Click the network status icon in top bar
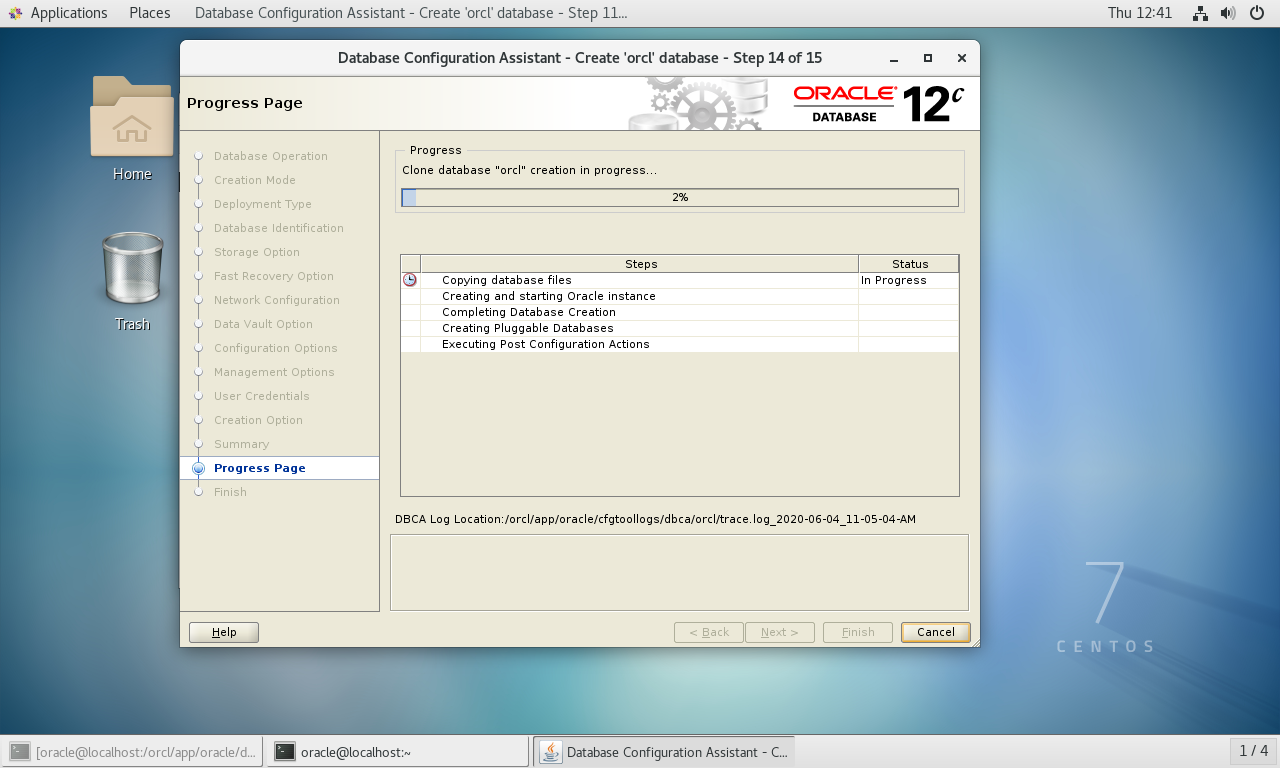 point(1200,13)
